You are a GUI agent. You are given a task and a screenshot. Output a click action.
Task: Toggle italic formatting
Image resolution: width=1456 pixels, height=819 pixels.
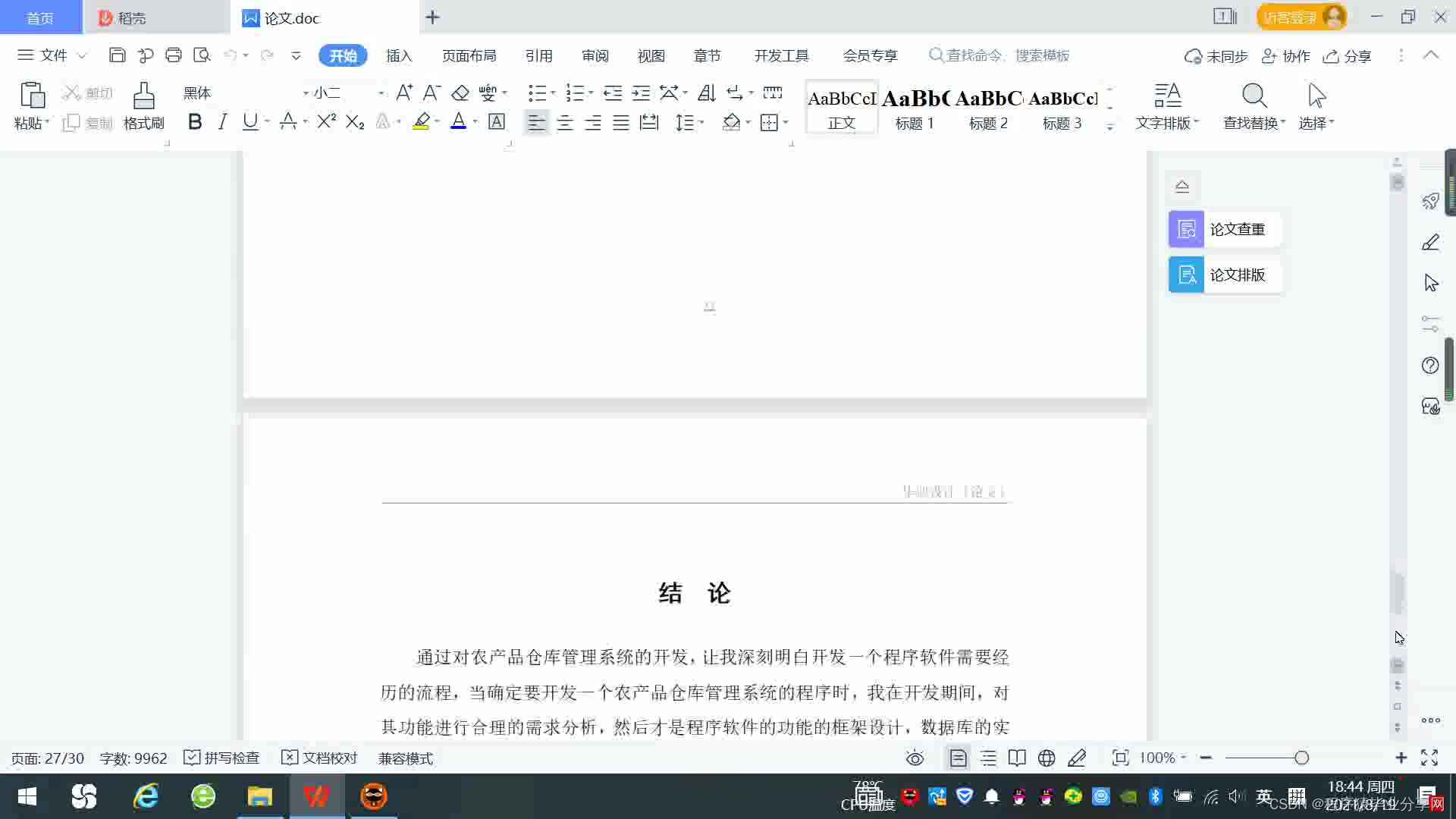222,122
